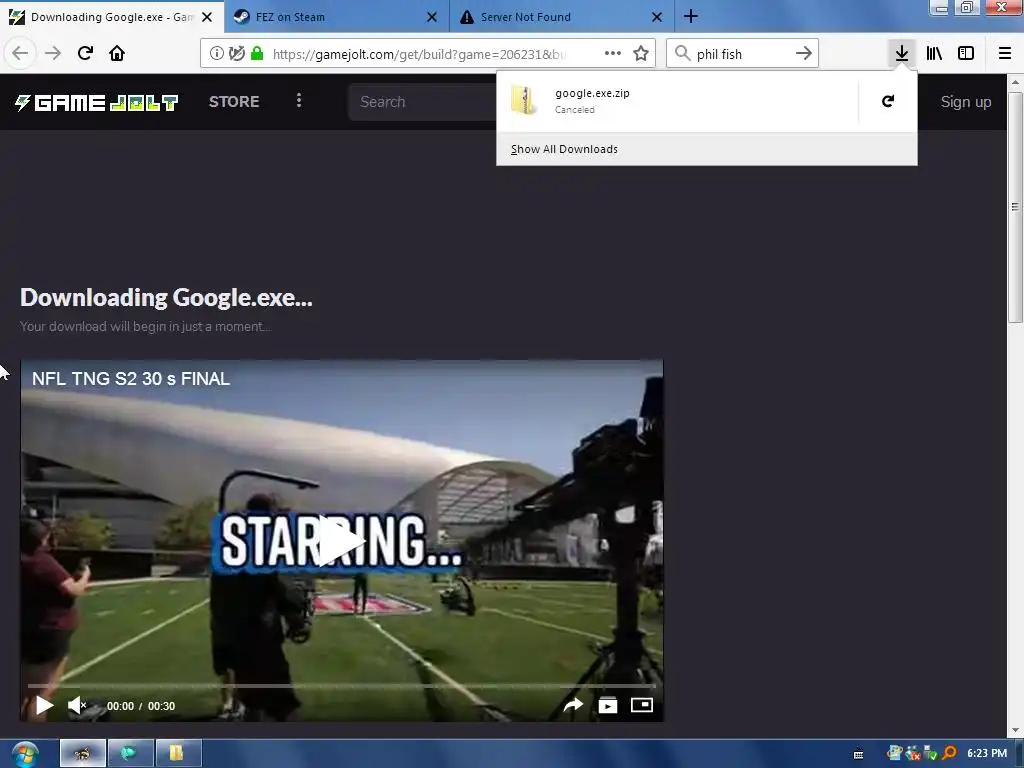1024x768 pixels.
Task: Open the Windows Start menu
Action: [25, 754]
